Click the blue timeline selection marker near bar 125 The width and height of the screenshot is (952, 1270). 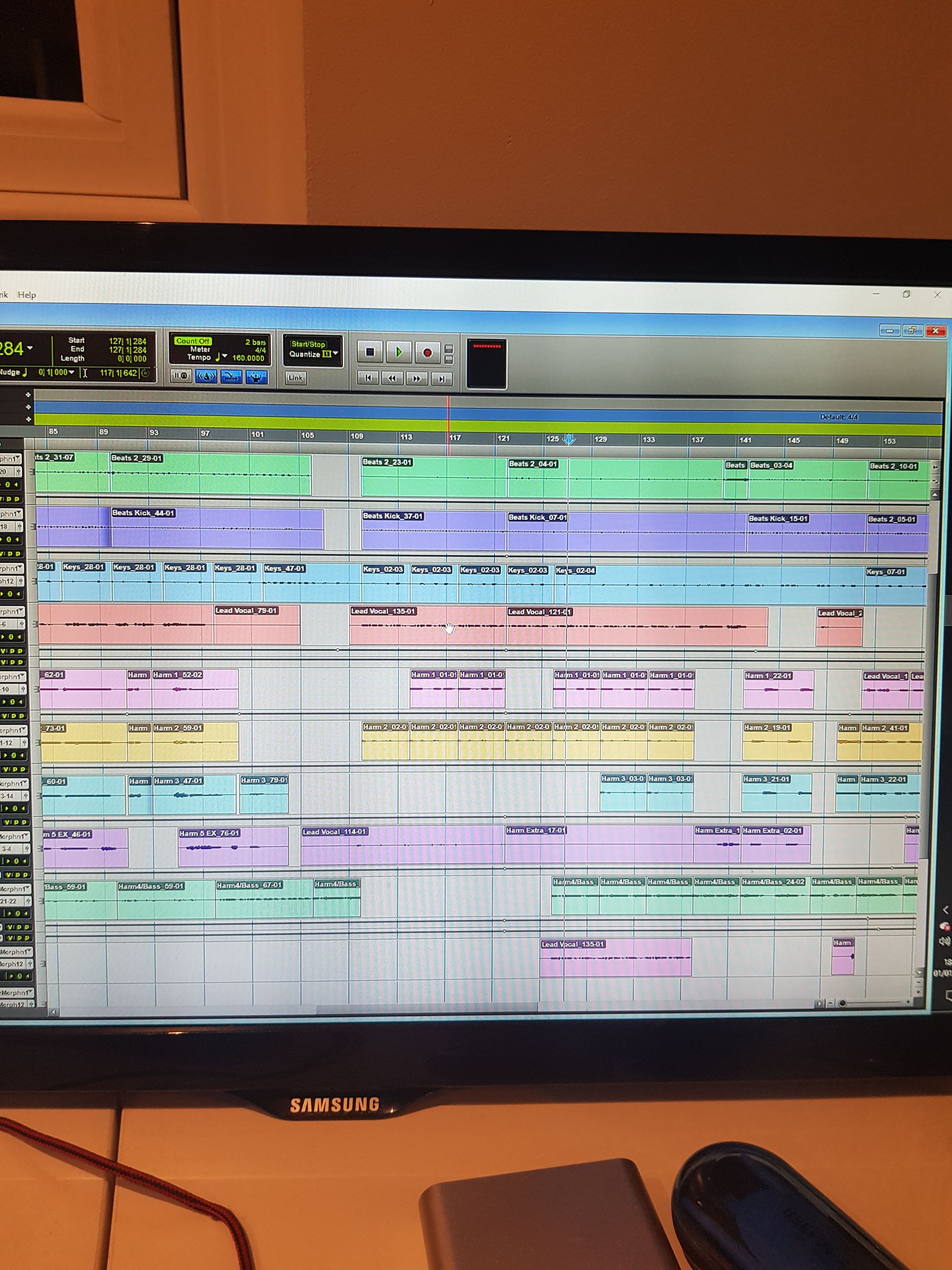click(569, 439)
